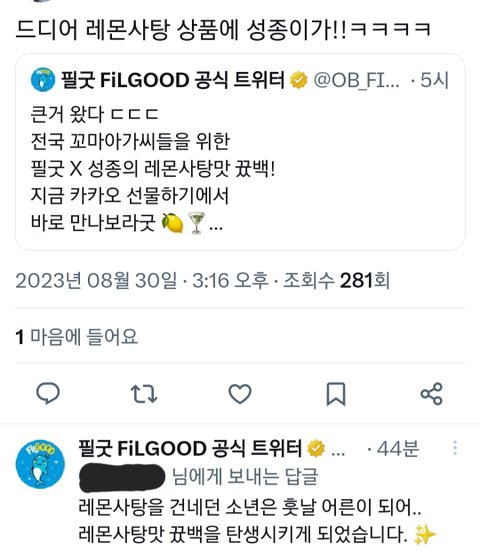Click 님에게 보내는 답글 reply-to text

[245, 476]
